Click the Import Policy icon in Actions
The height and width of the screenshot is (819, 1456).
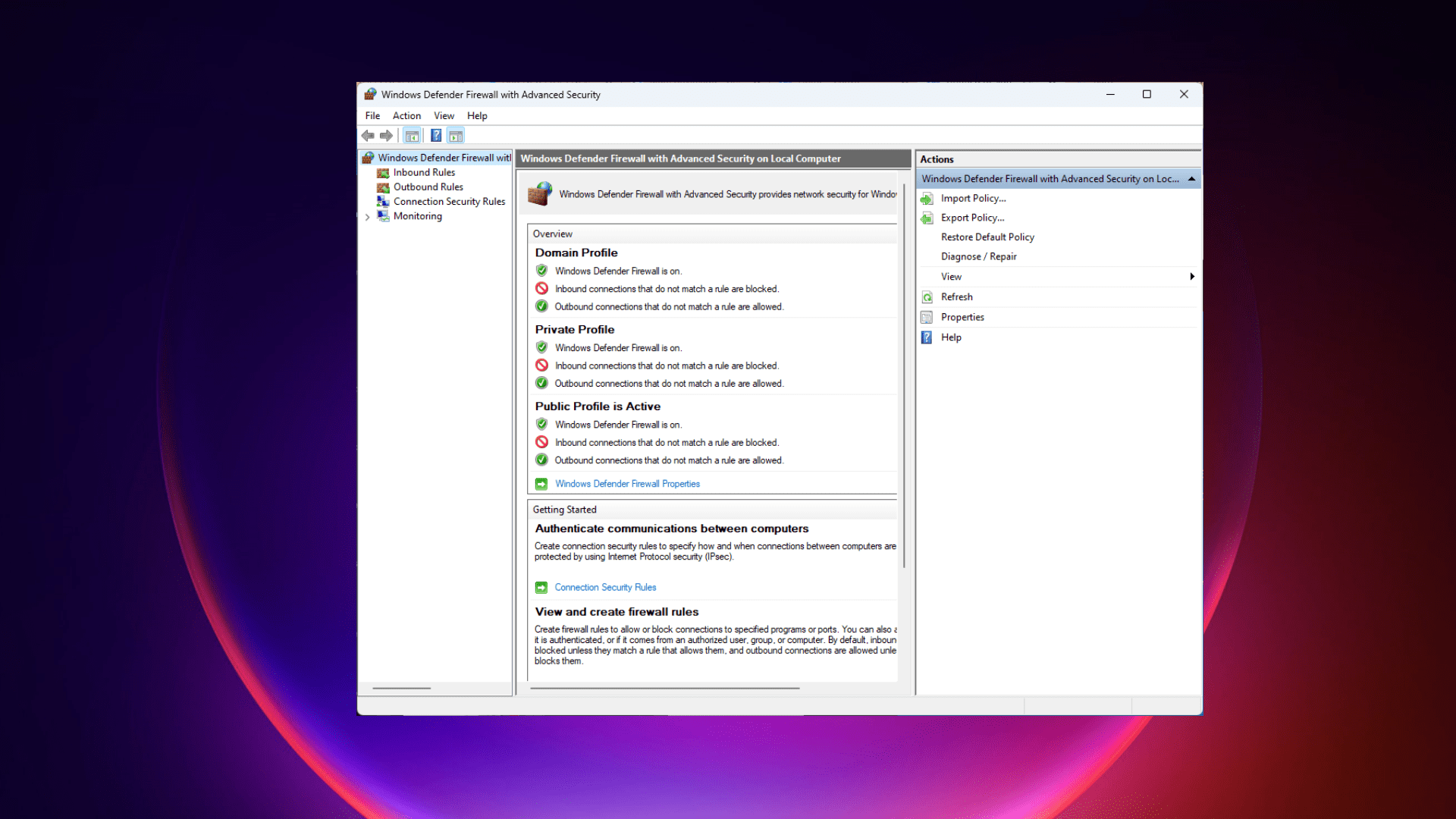(x=927, y=199)
